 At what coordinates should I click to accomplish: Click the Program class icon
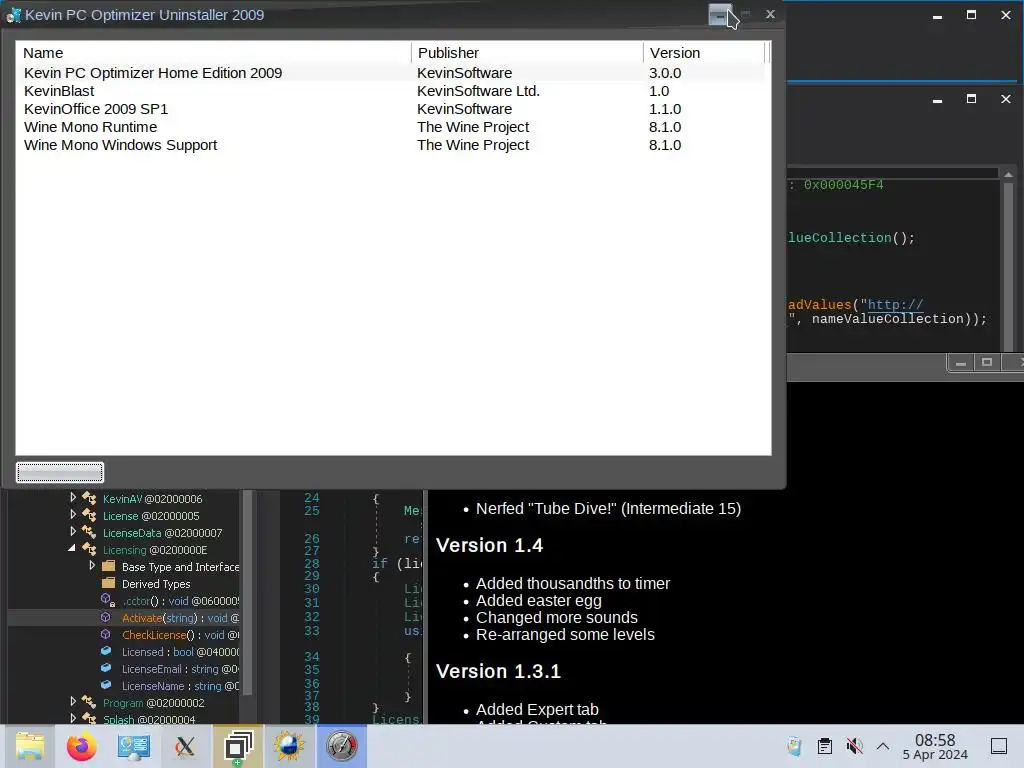point(89,702)
